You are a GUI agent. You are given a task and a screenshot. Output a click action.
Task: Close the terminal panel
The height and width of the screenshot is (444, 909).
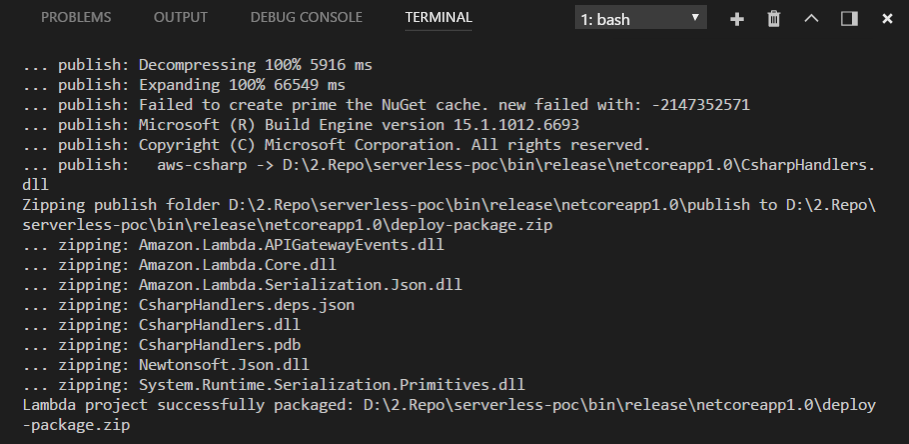pyautogui.click(x=887, y=19)
